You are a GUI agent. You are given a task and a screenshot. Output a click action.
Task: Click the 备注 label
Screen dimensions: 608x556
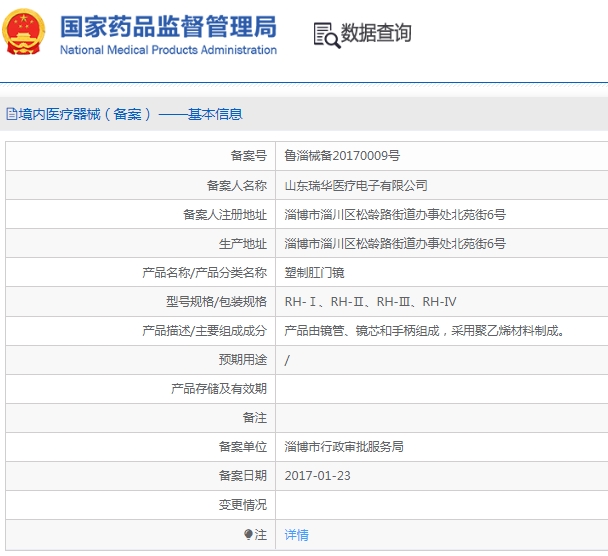255,418
